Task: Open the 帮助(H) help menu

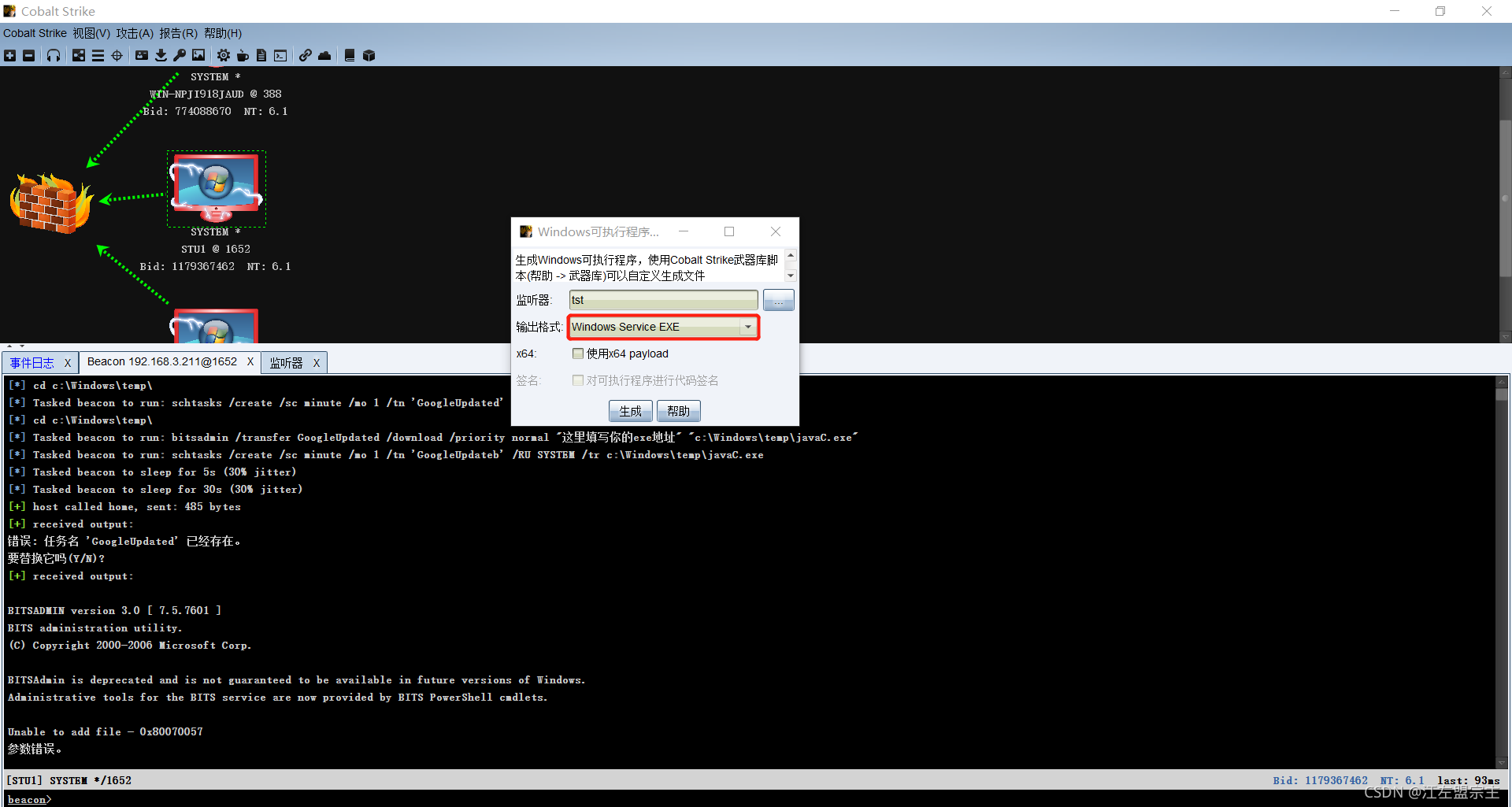Action: (223, 33)
